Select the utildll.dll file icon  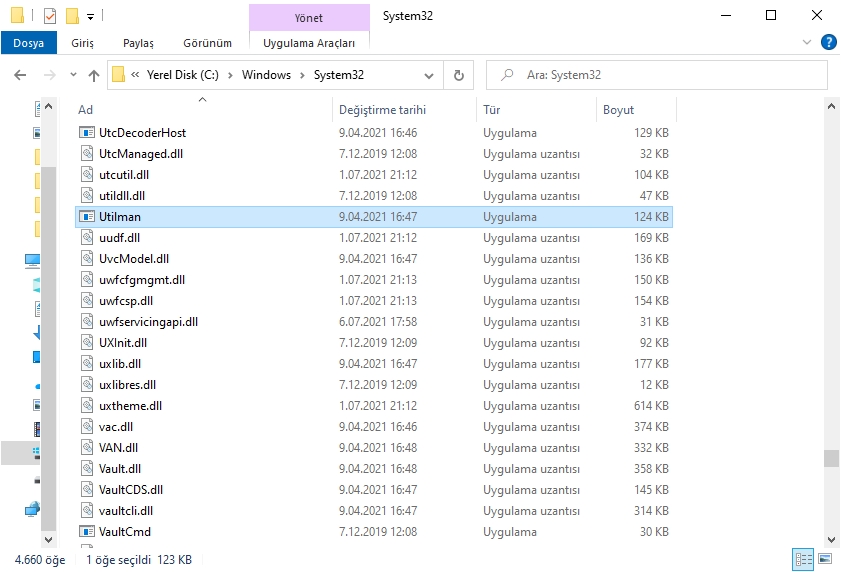click(x=87, y=195)
